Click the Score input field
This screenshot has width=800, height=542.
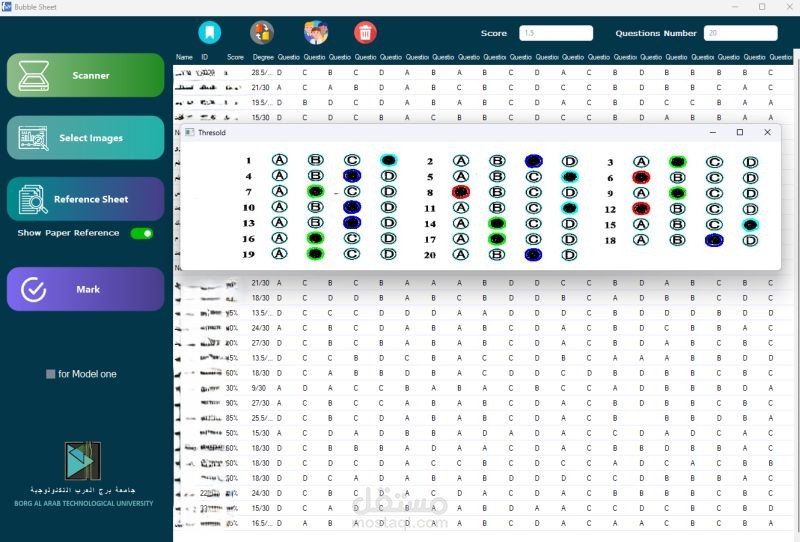click(556, 33)
